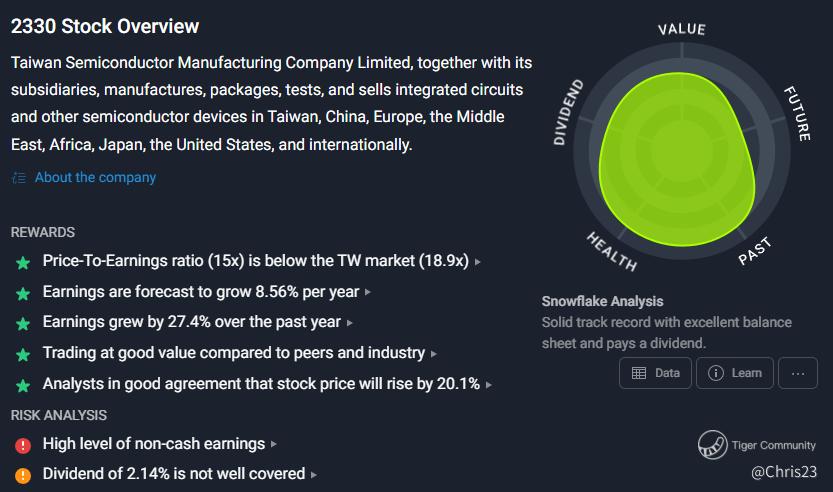833x492 pixels.
Task: Select the VALUE axis label on snowflake
Action: pyautogui.click(x=681, y=27)
